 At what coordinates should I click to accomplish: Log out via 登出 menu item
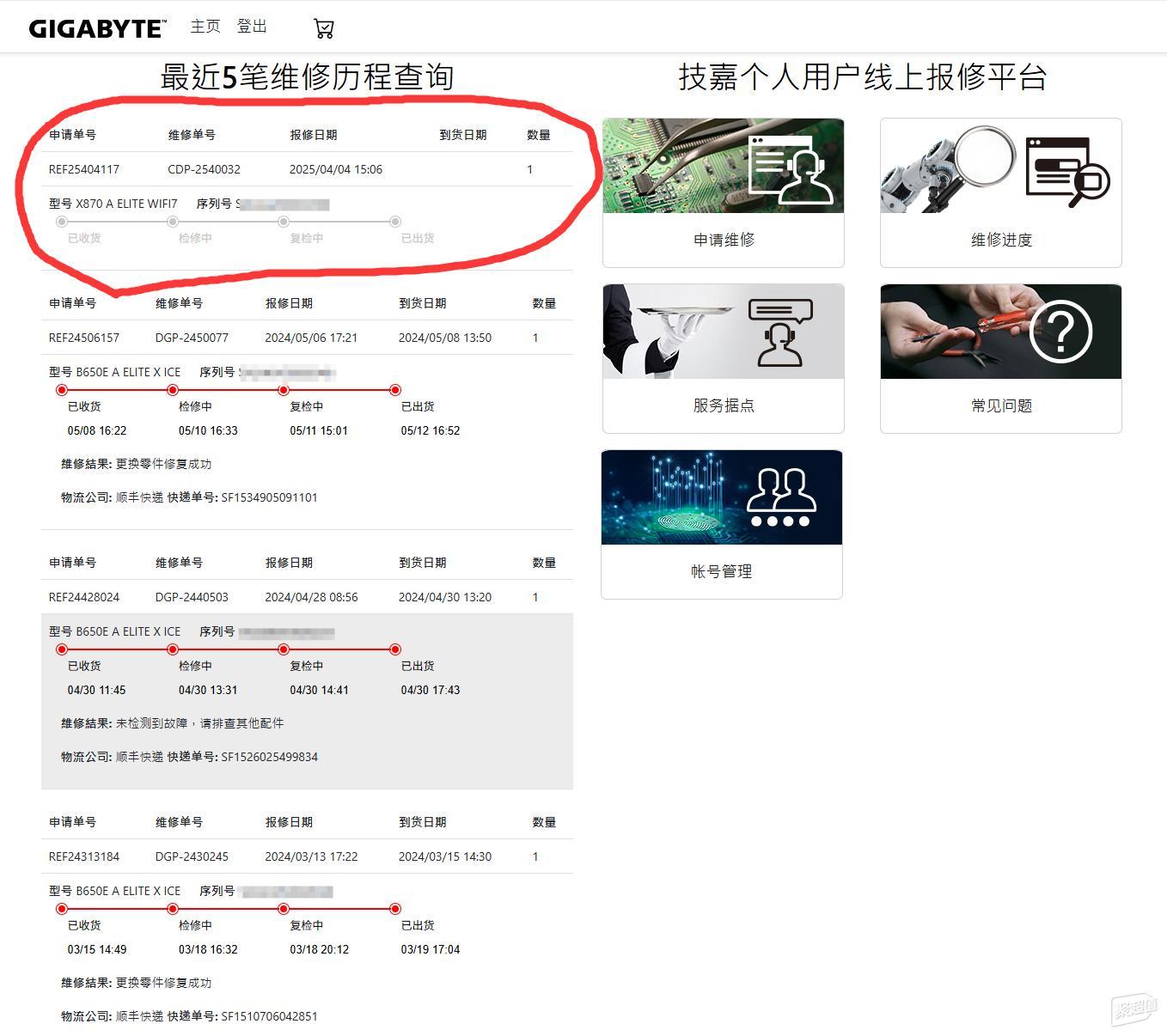click(x=252, y=27)
